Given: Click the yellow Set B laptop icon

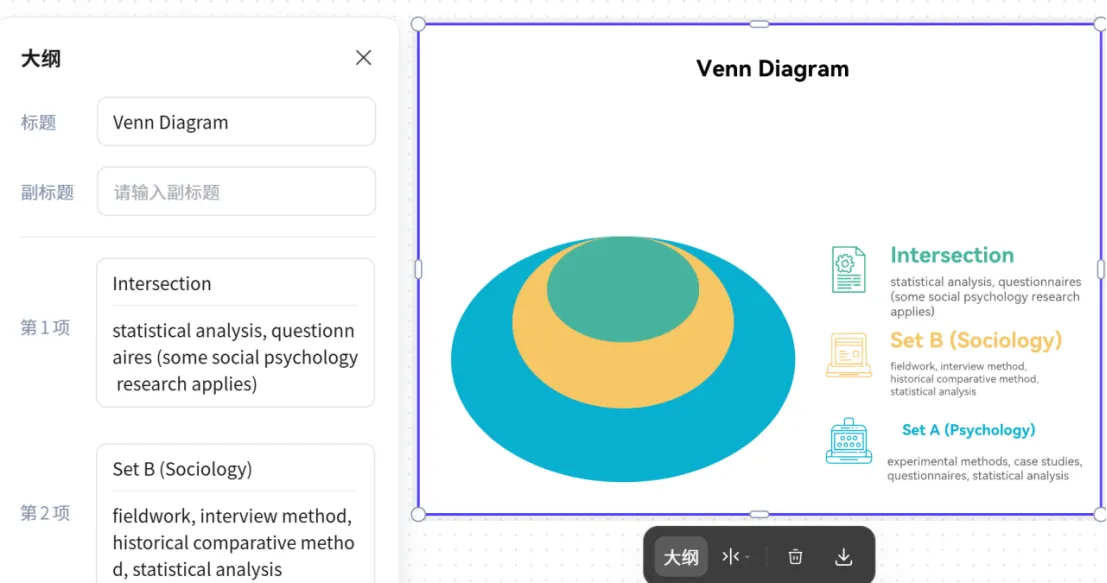Looking at the screenshot, I should click(x=848, y=355).
